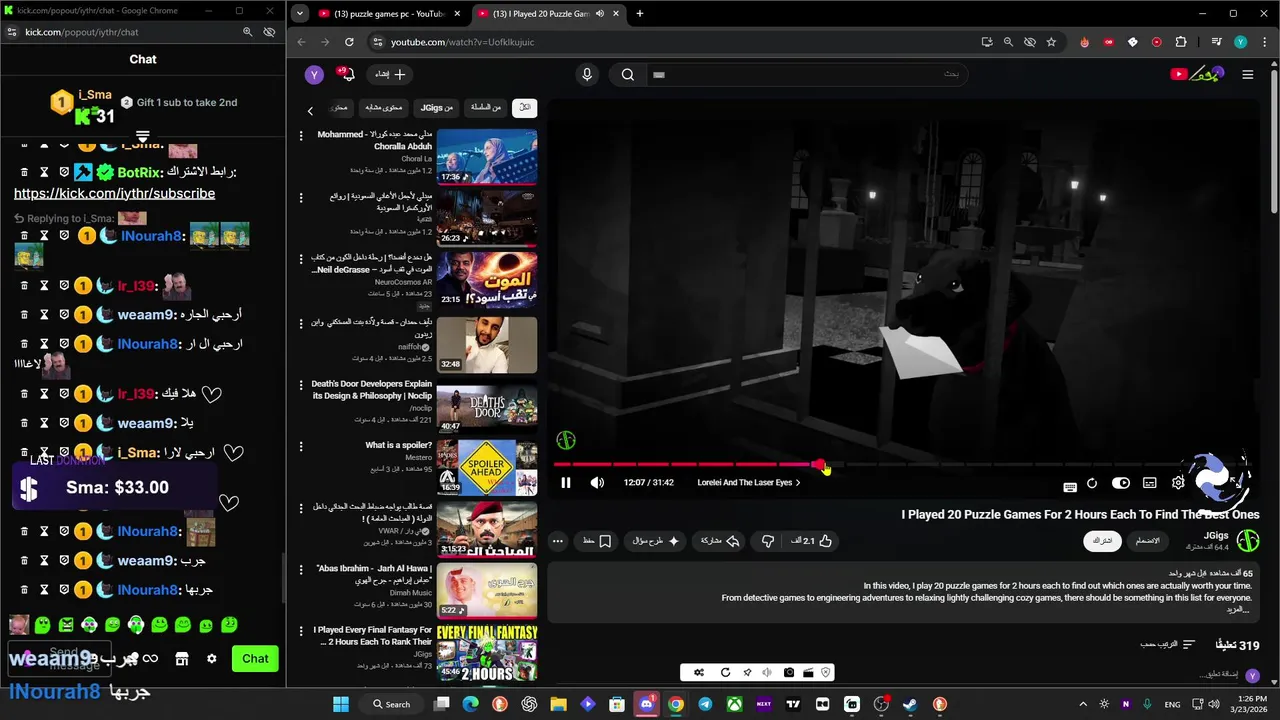Open Every Final Fantasy video thumbnail

[x=487, y=653]
